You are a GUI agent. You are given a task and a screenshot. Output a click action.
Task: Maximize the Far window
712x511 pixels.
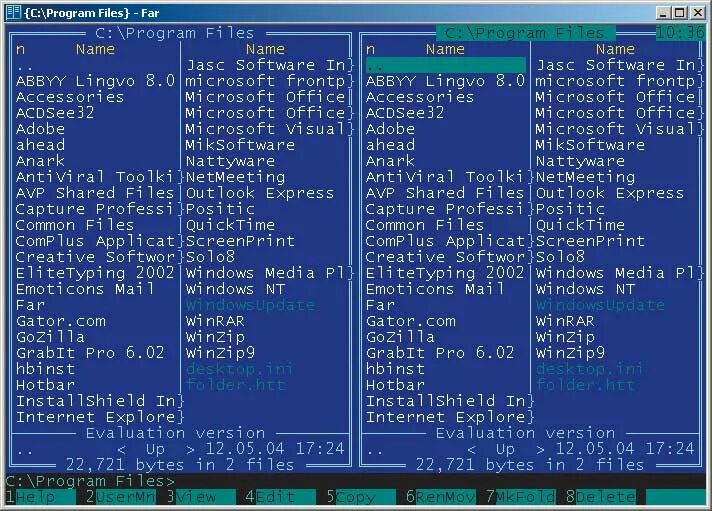pyautogui.click(x=680, y=13)
